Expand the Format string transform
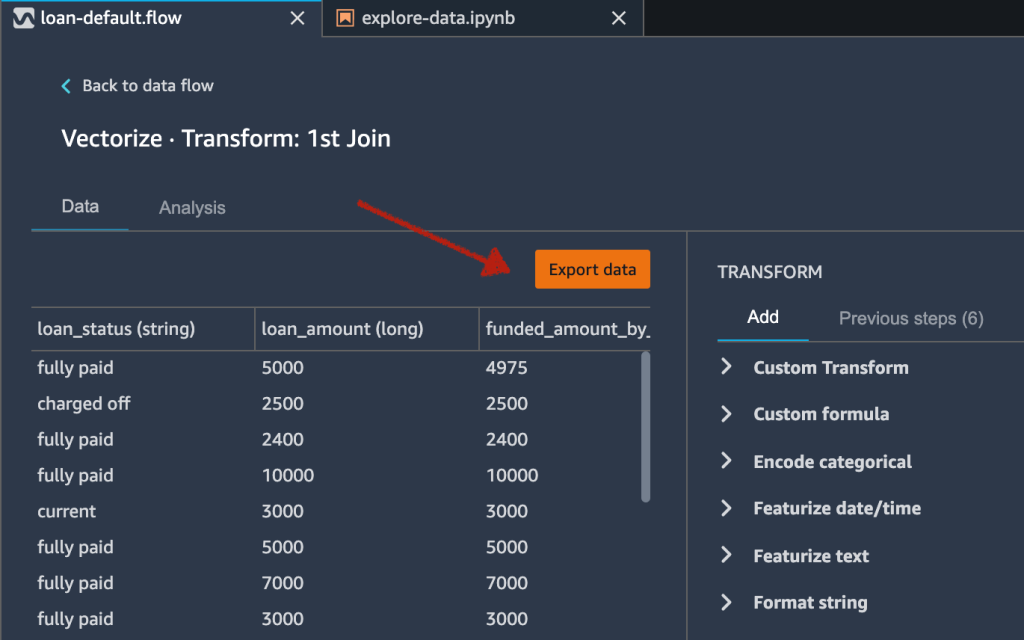 [809, 603]
